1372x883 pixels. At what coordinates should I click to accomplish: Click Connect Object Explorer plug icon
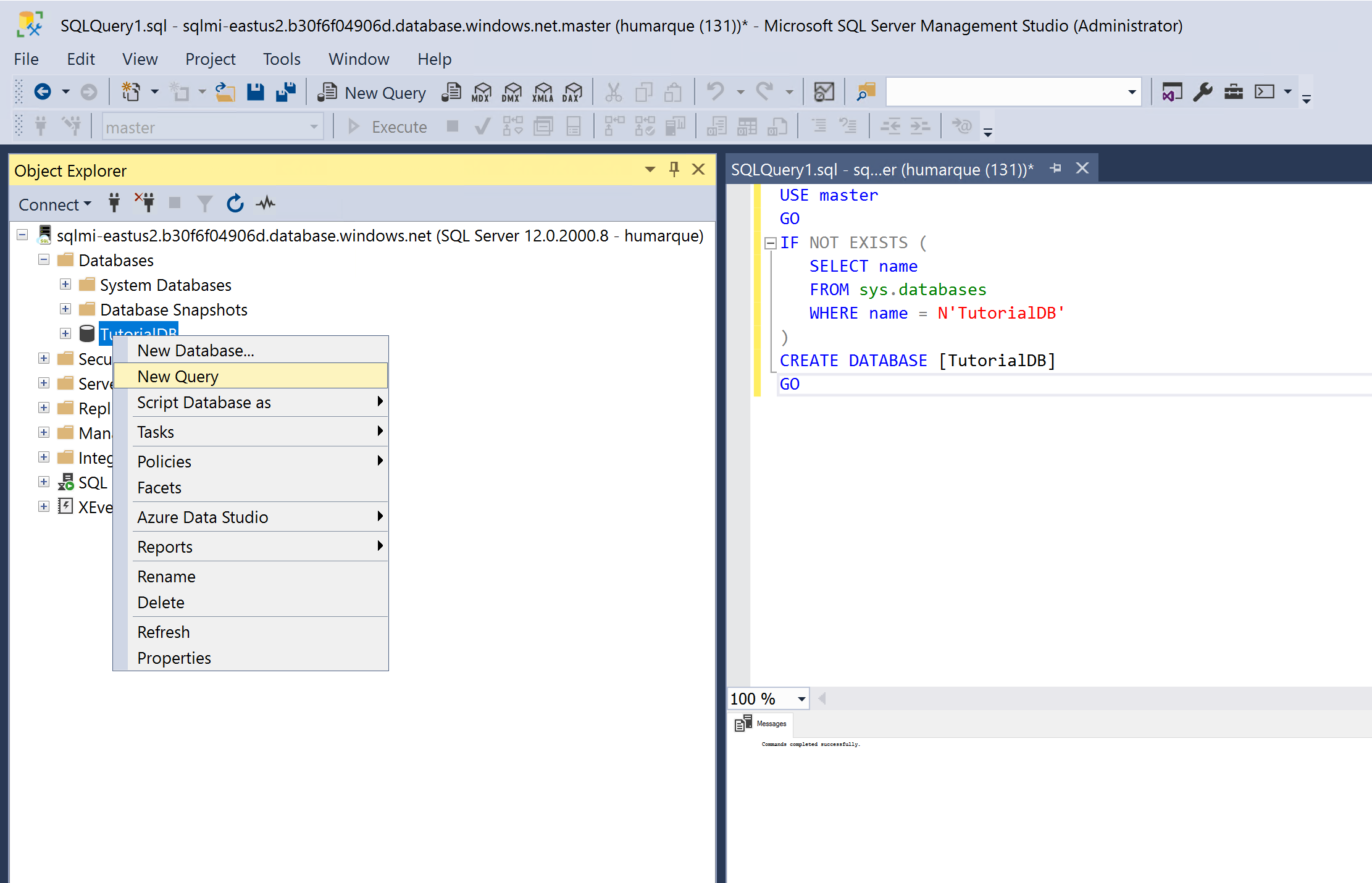pyautogui.click(x=114, y=203)
